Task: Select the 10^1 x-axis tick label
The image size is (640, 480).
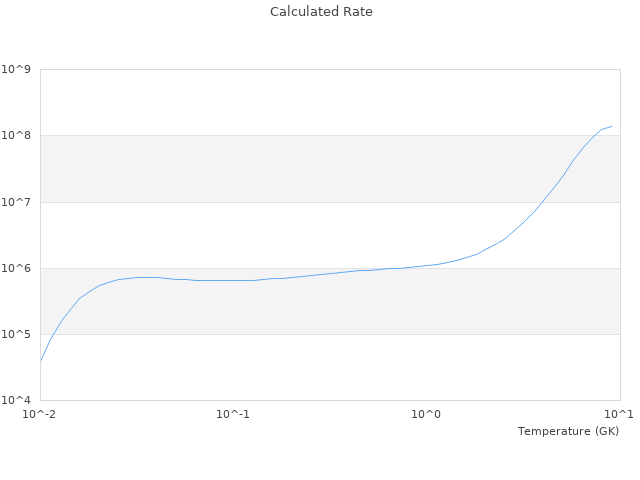Action: pos(619,414)
